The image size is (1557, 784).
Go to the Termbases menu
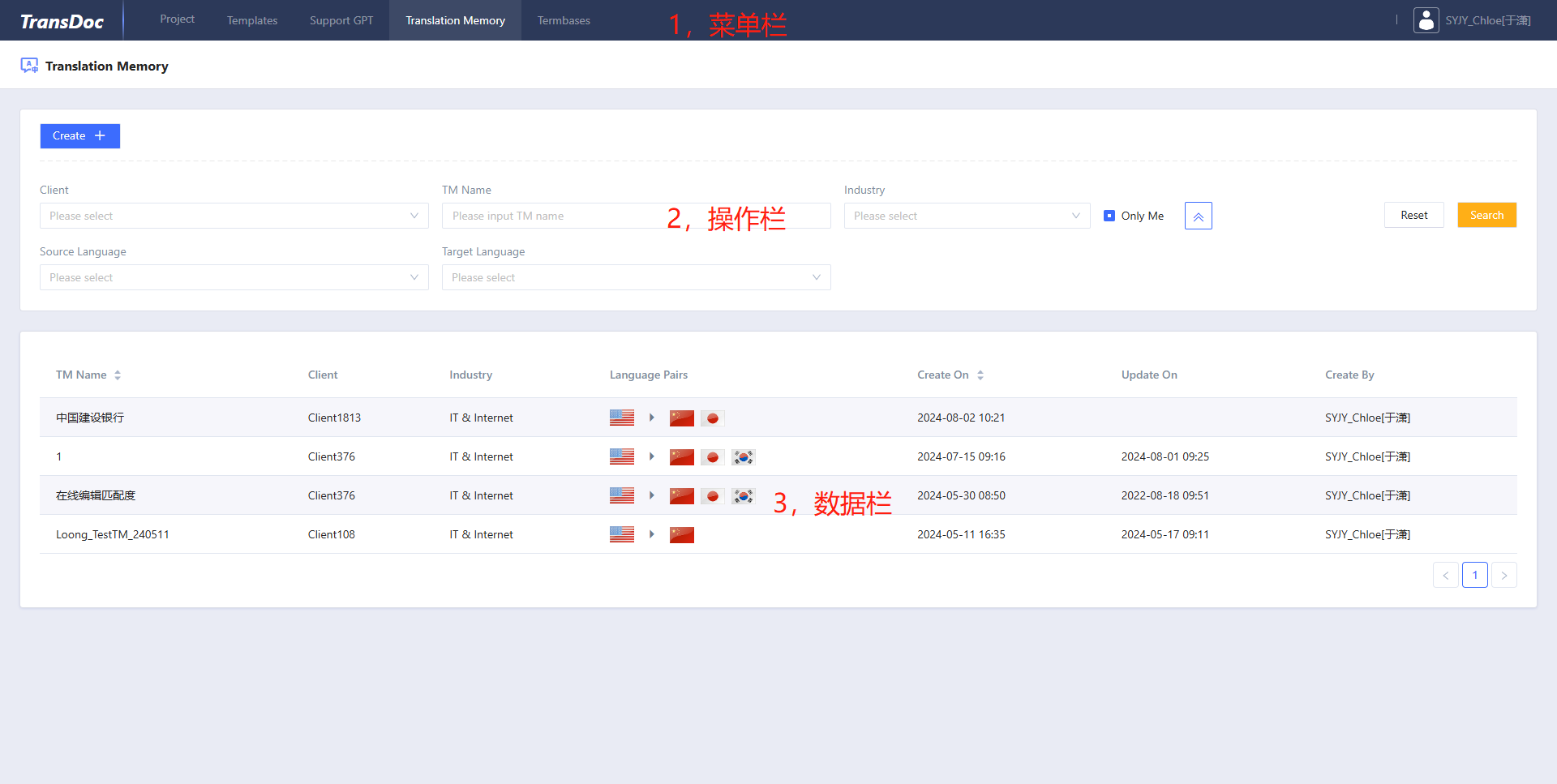click(x=564, y=20)
